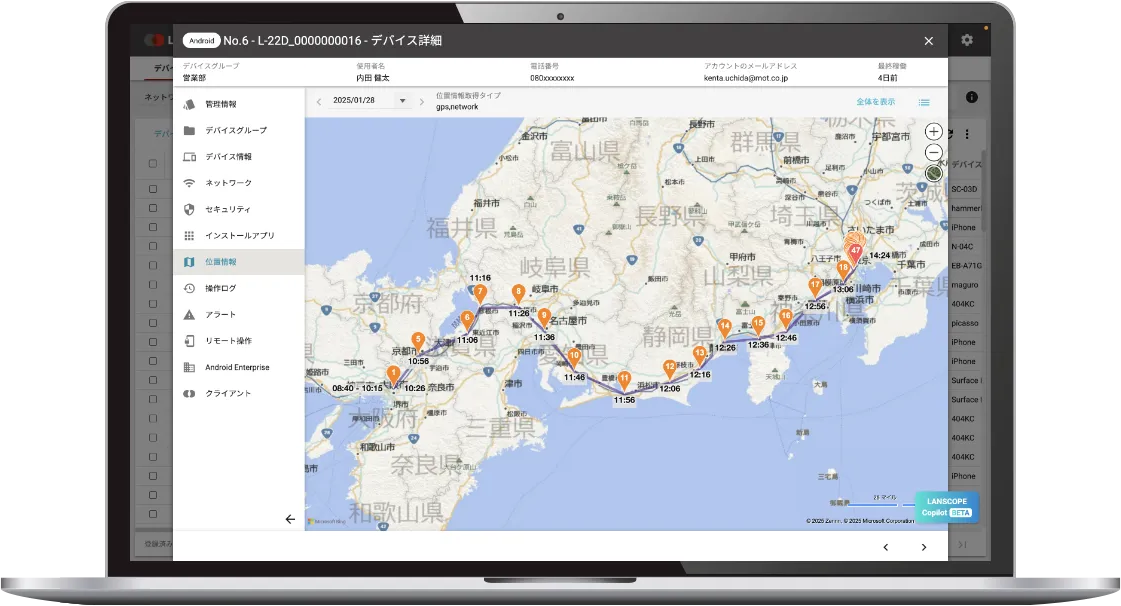
Task: Select map pin number 13
Action: [x=700, y=356]
